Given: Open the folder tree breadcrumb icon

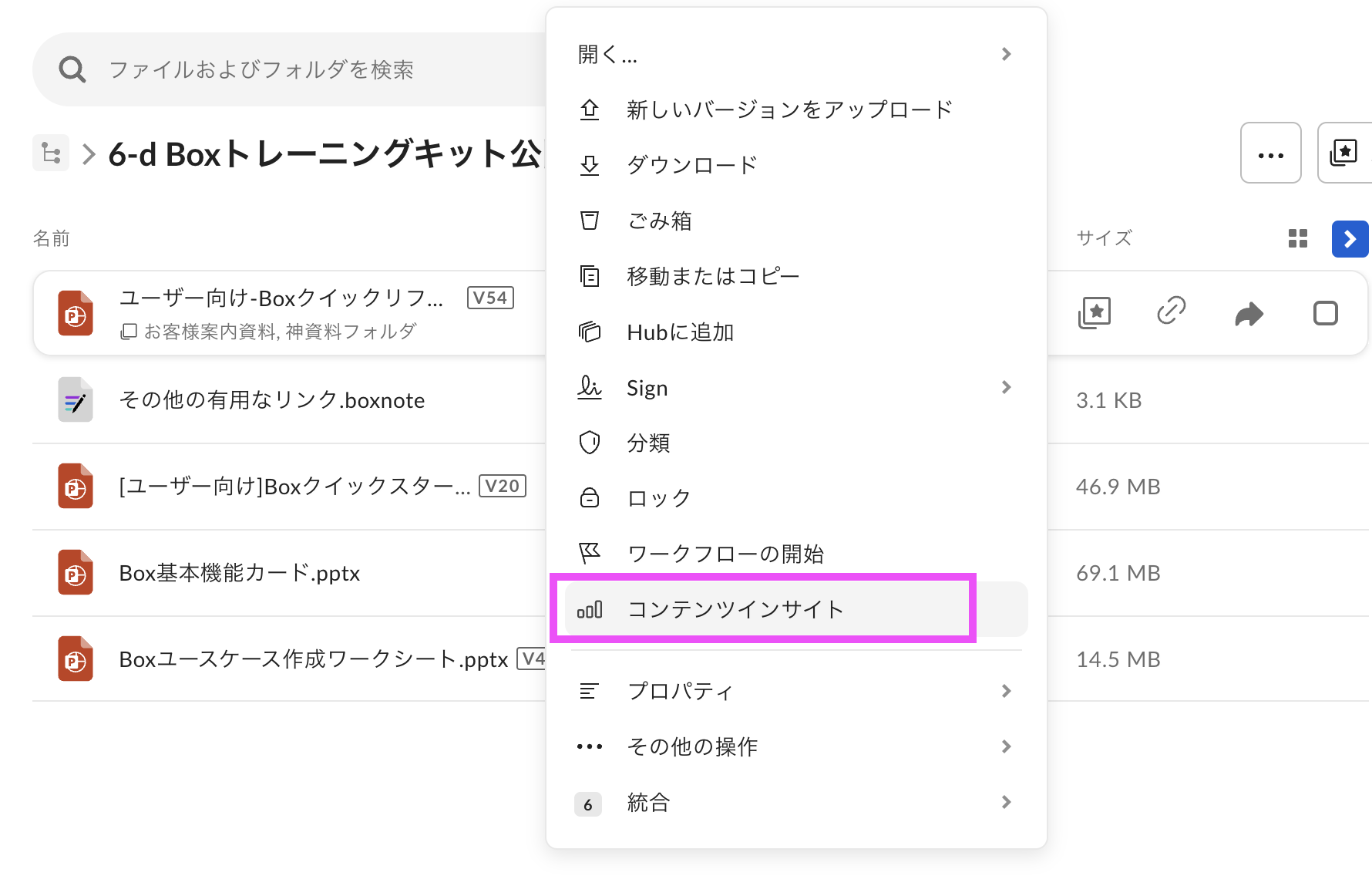Looking at the screenshot, I should pos(51,153).
